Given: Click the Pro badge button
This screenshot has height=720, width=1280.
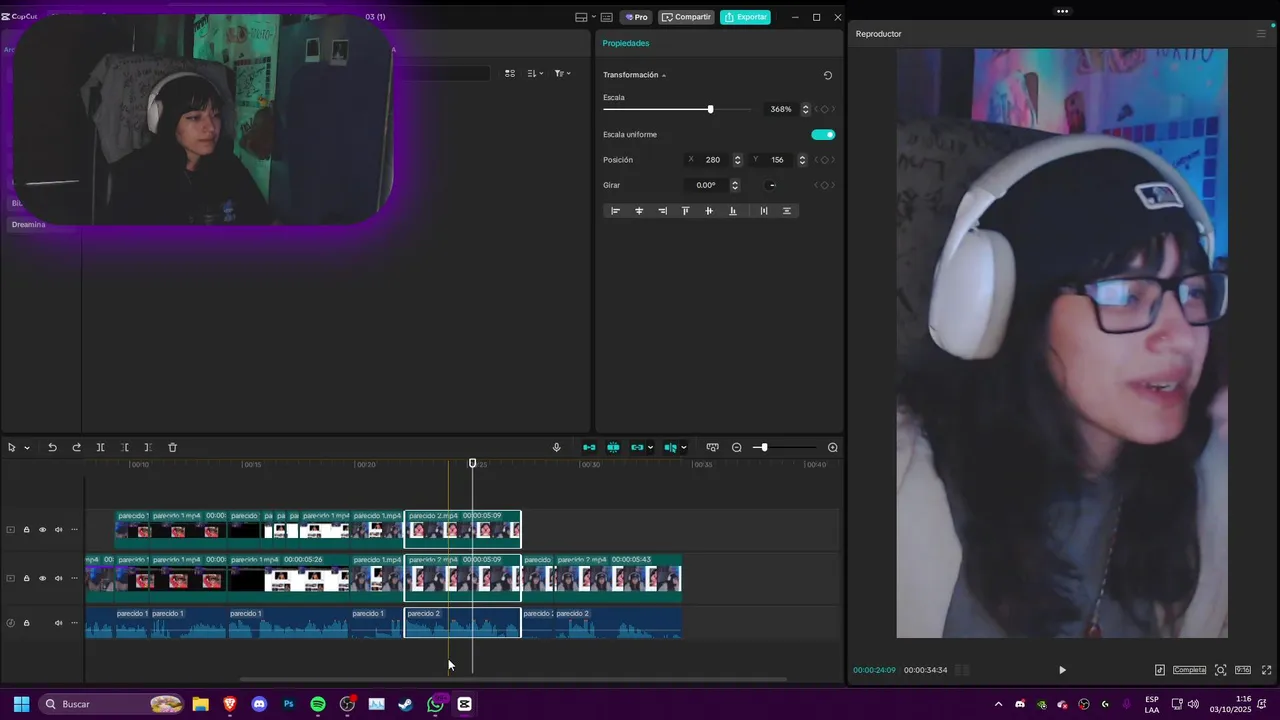Looking at the screenshot, I should [x=636, y=17].
